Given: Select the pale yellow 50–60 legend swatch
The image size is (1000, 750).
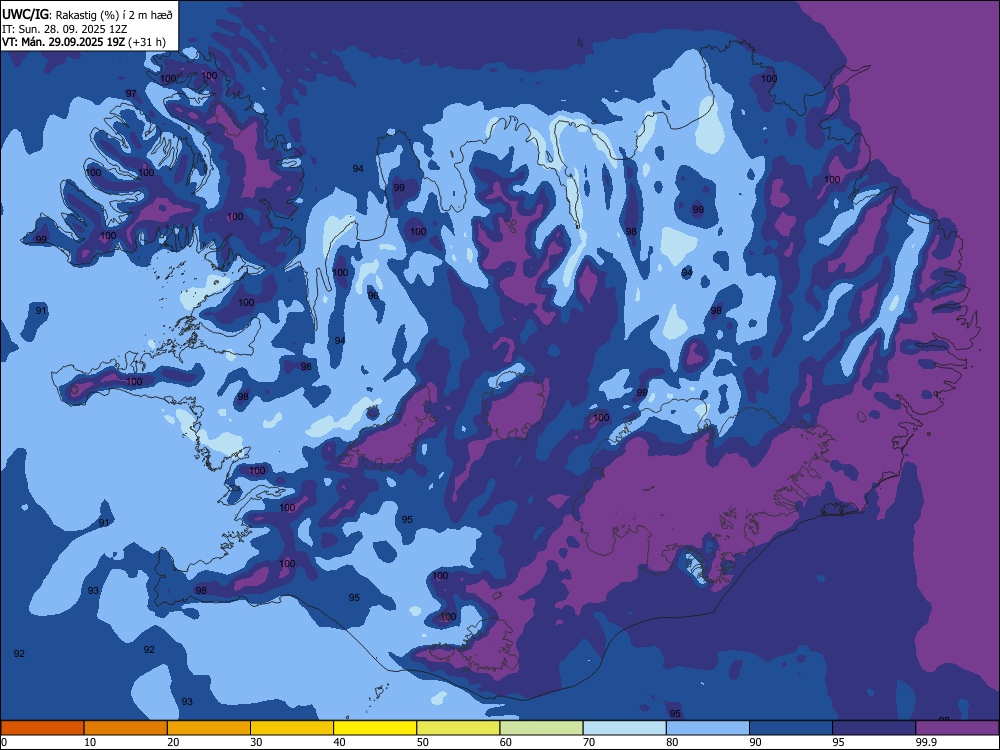Looking at the screenshot, I should (458, 728).
